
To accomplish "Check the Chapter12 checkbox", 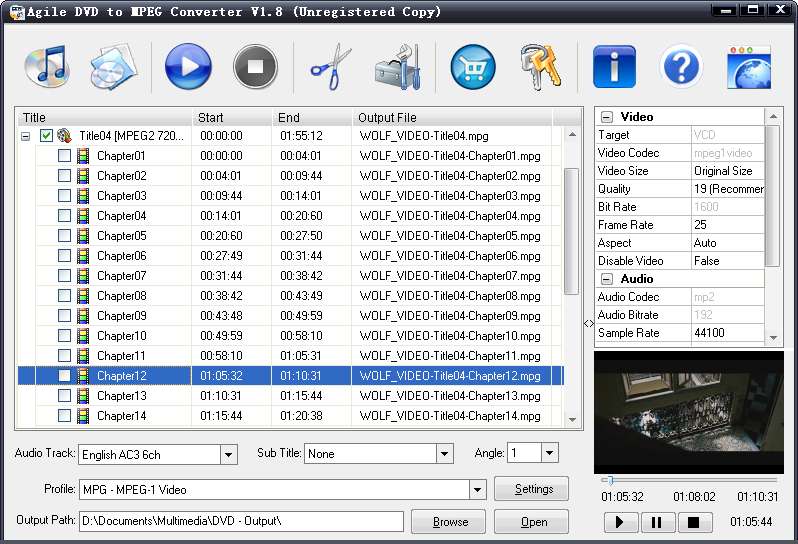I will [x=64, y=376].
